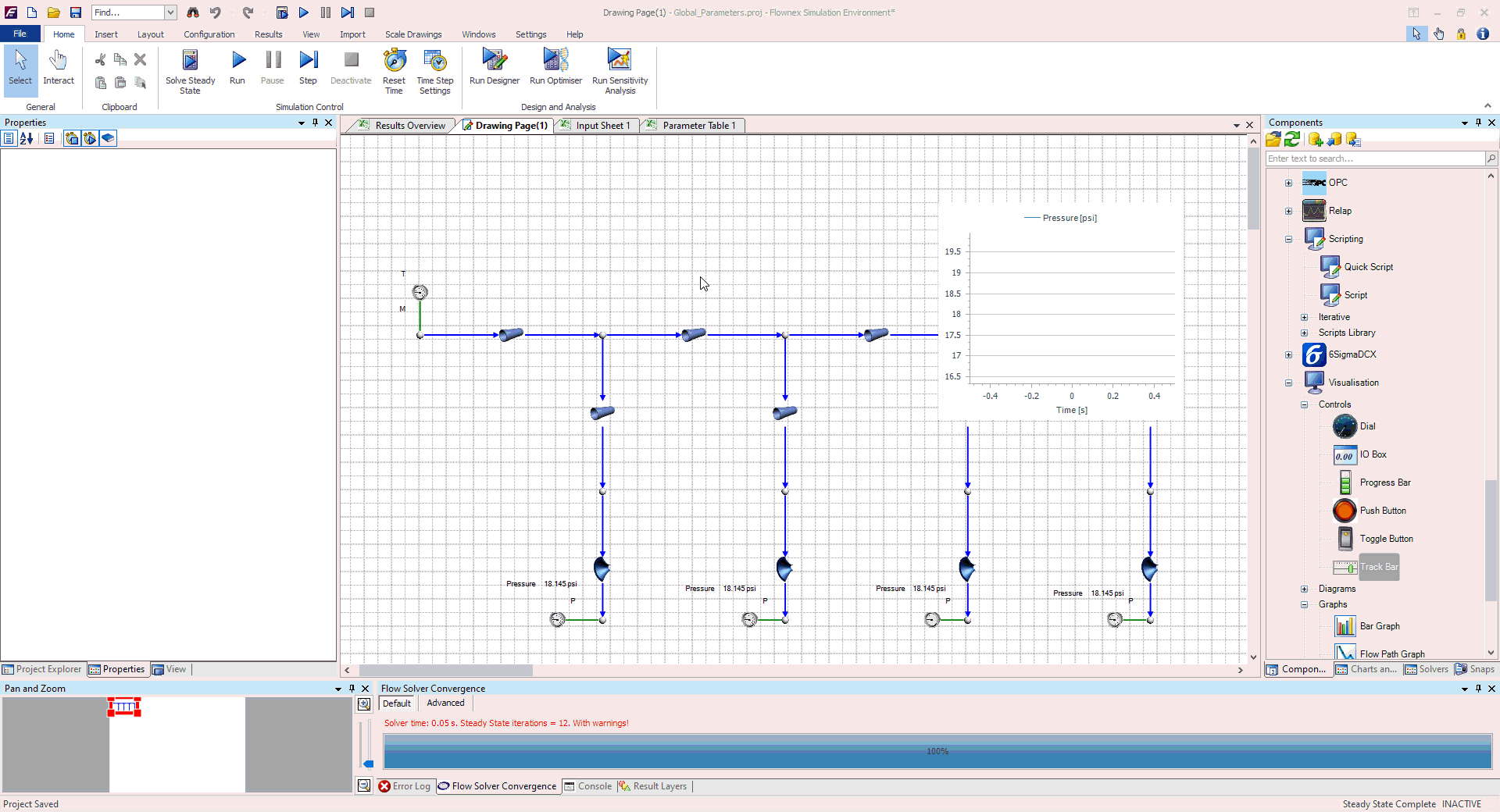Show the Project Explorer panel
Image resolution: width=1500 pixels, height=812 pixels.
tap(42, 669)
